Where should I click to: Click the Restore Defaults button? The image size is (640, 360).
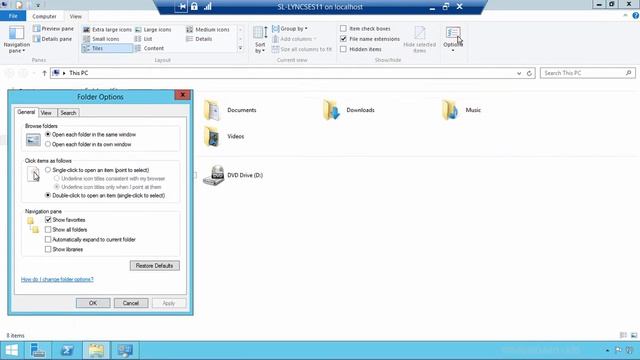coord(155,266)
